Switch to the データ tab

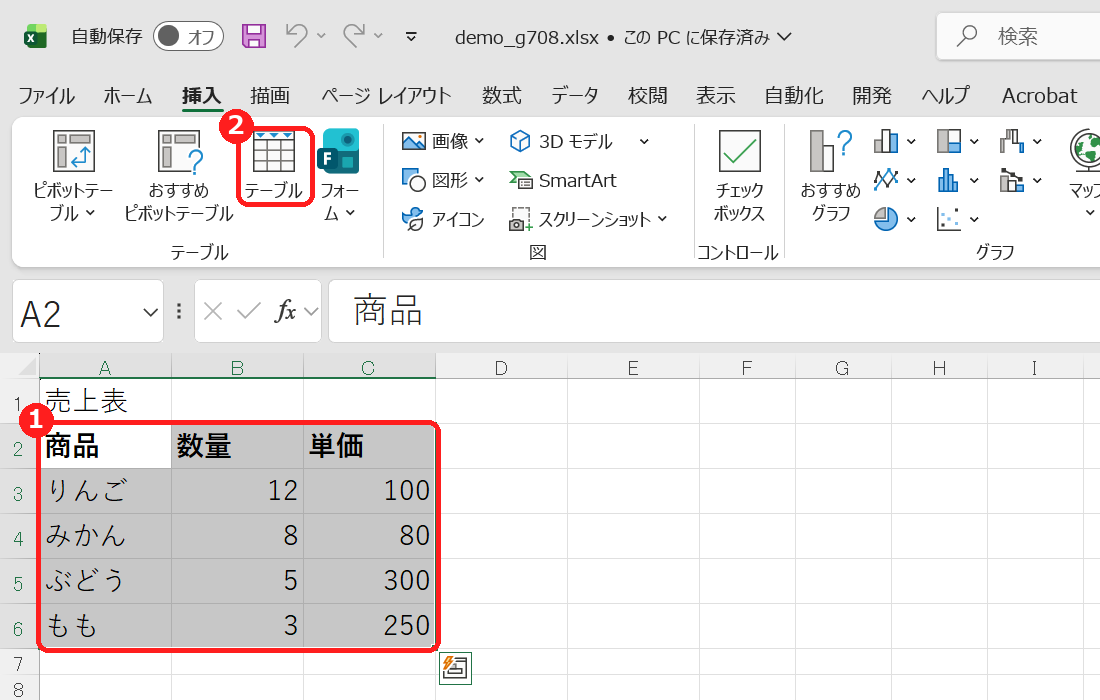[x=575, y=95]
